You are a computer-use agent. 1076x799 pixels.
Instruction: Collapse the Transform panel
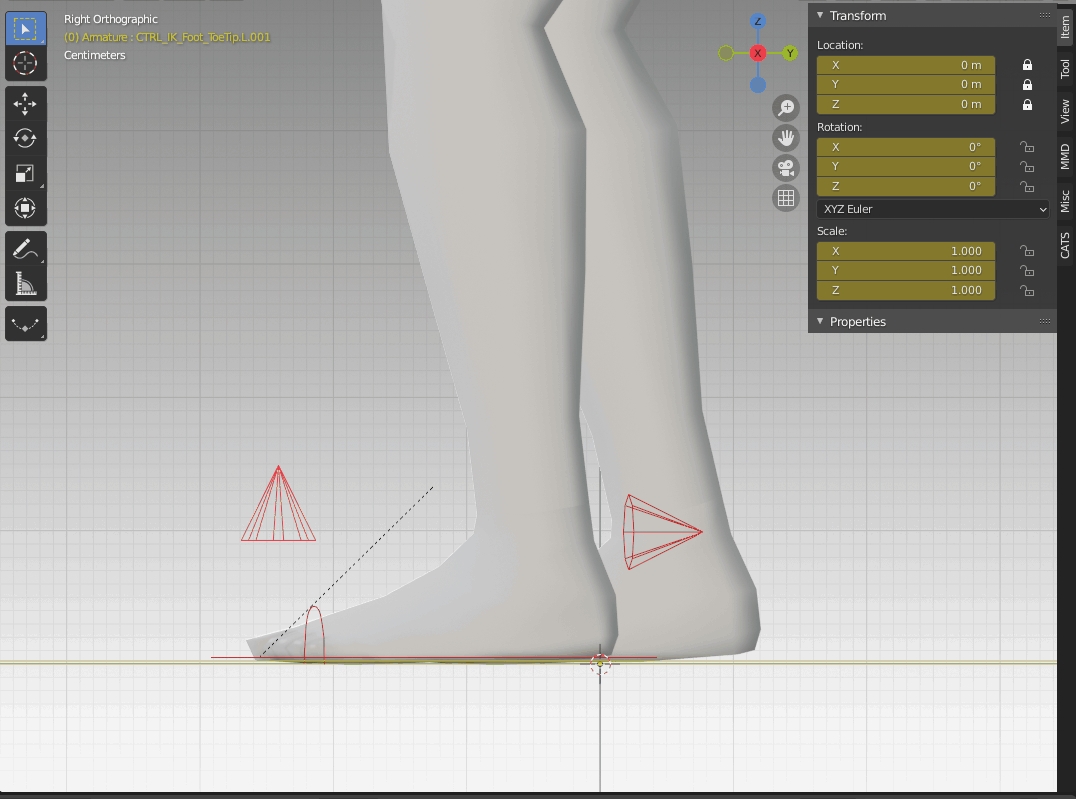tap(821, 16)
